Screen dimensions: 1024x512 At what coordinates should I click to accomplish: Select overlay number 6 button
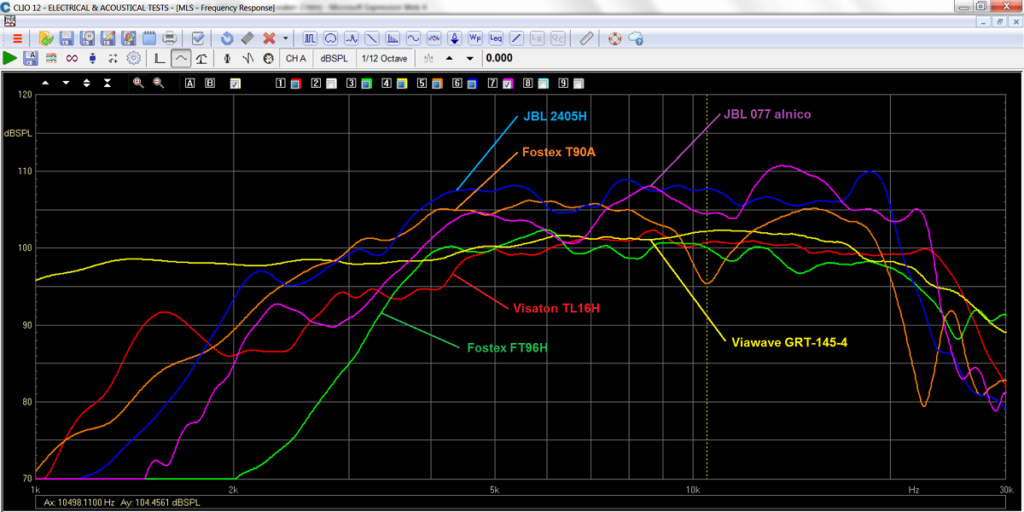(x=457, y=84)
